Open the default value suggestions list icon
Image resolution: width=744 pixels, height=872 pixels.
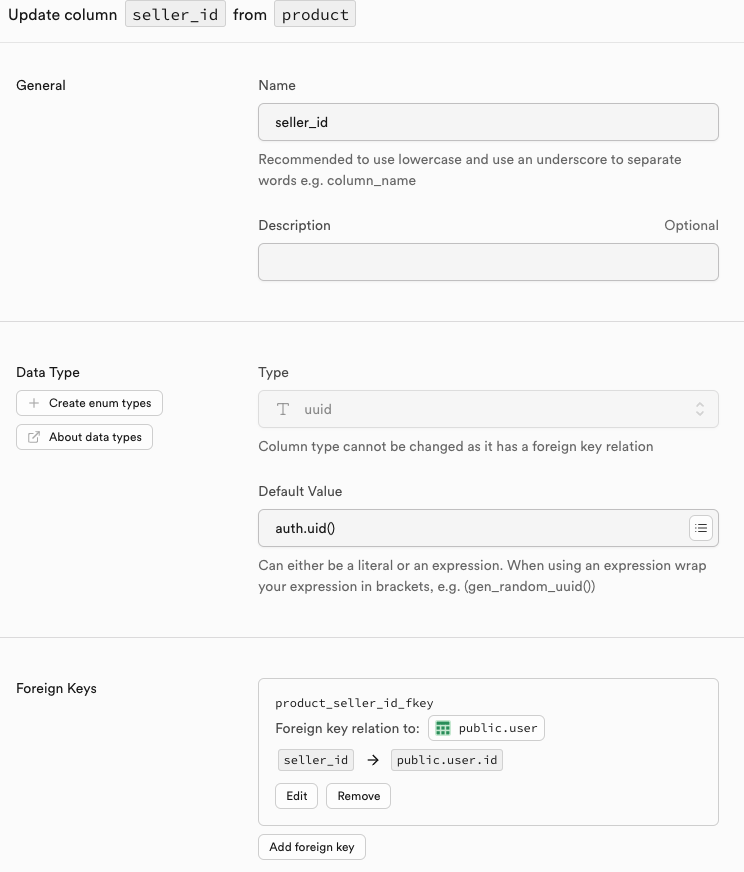coord(701,527)
